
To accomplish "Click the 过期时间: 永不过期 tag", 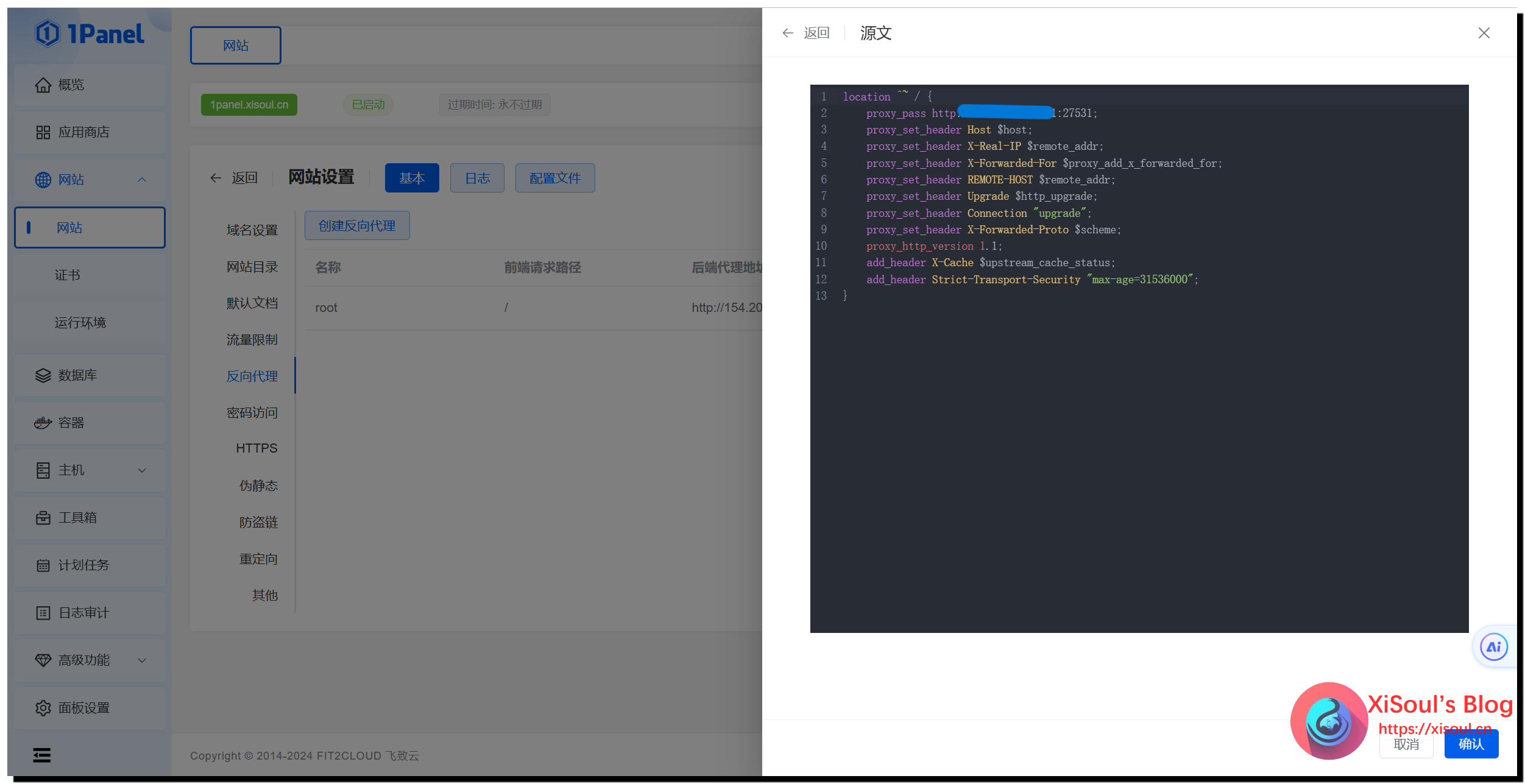I will coord(495,105).
